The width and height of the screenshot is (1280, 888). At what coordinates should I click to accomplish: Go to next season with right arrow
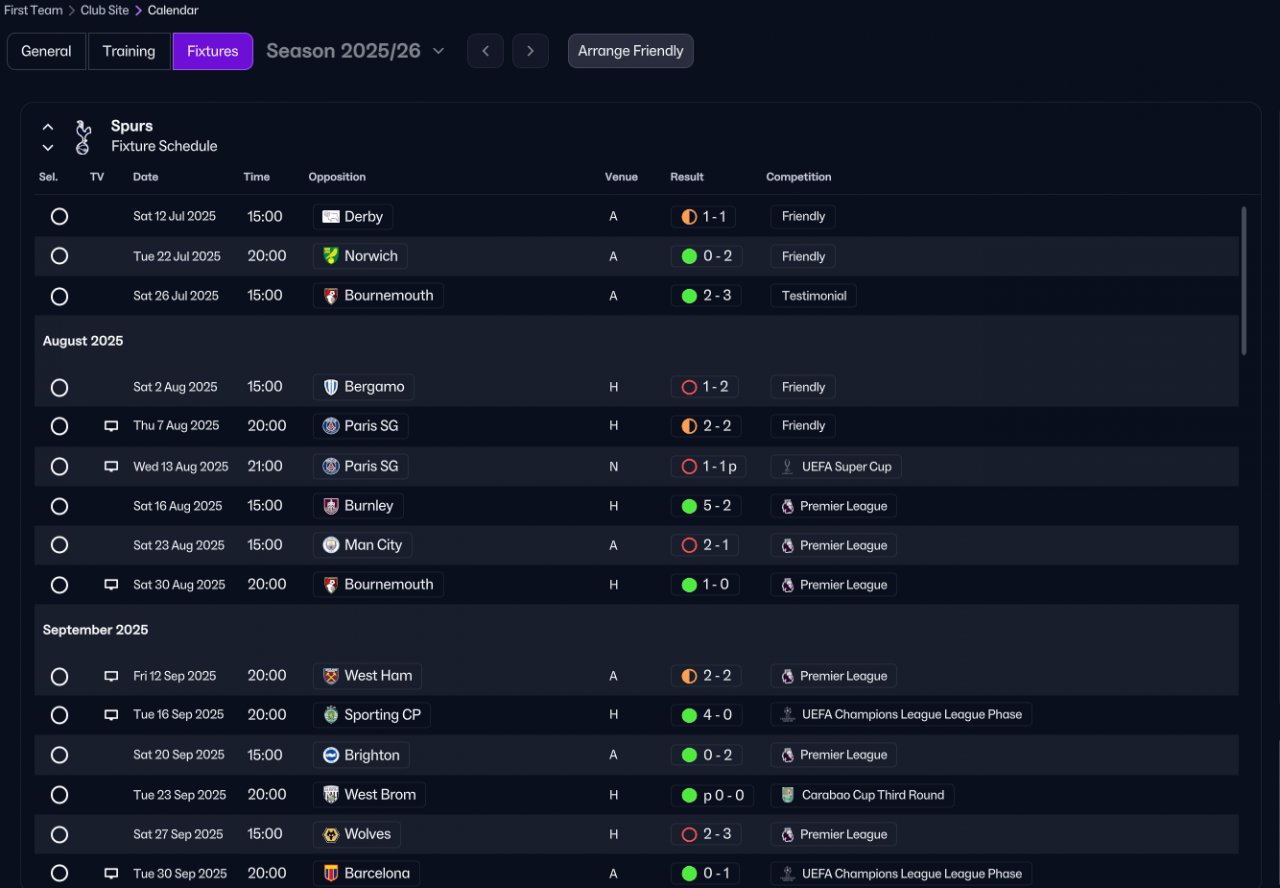(x=530, y=51)
